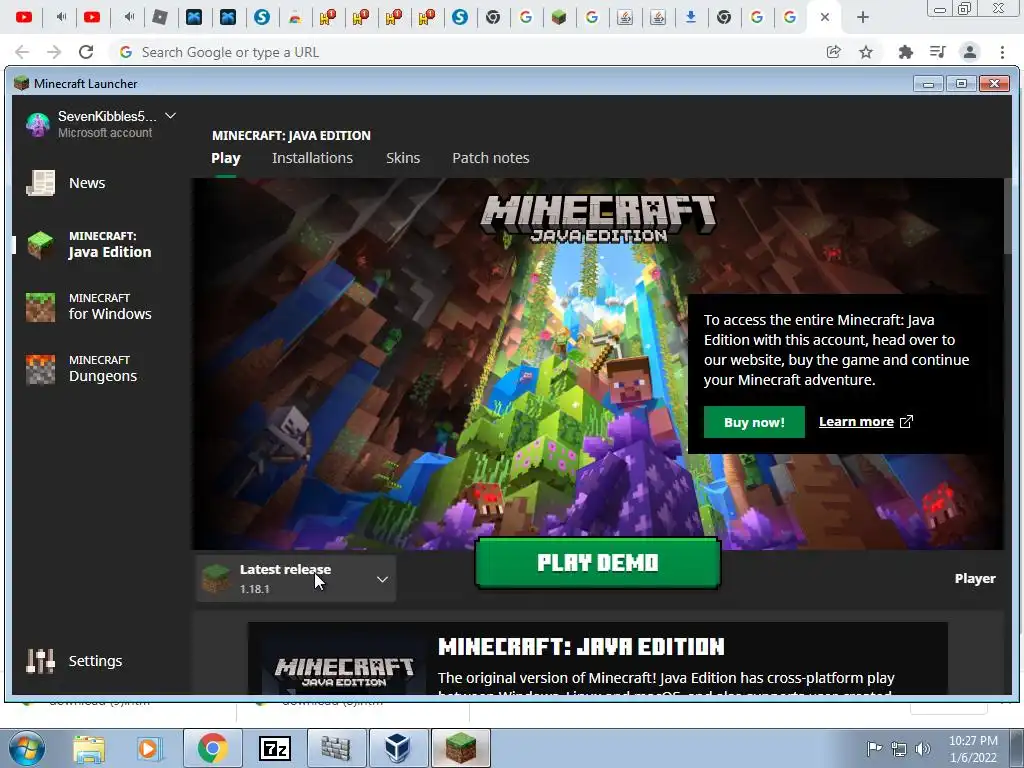This screenshot has width=1024, height=768.
Task: Switch to the download arrow browser tab
Action: (690, 17)
